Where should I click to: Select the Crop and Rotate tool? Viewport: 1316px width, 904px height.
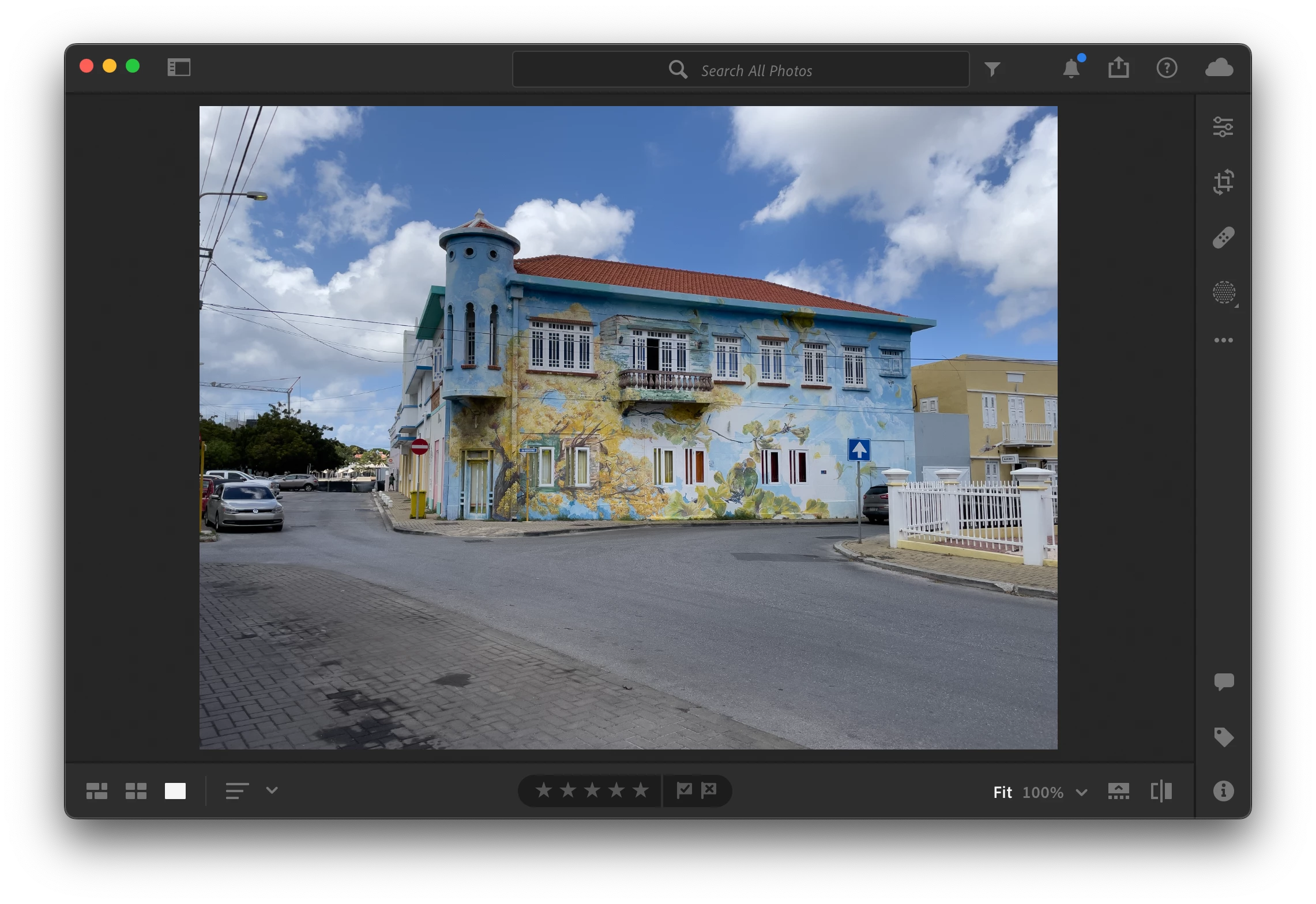(x=1223, y=182)
